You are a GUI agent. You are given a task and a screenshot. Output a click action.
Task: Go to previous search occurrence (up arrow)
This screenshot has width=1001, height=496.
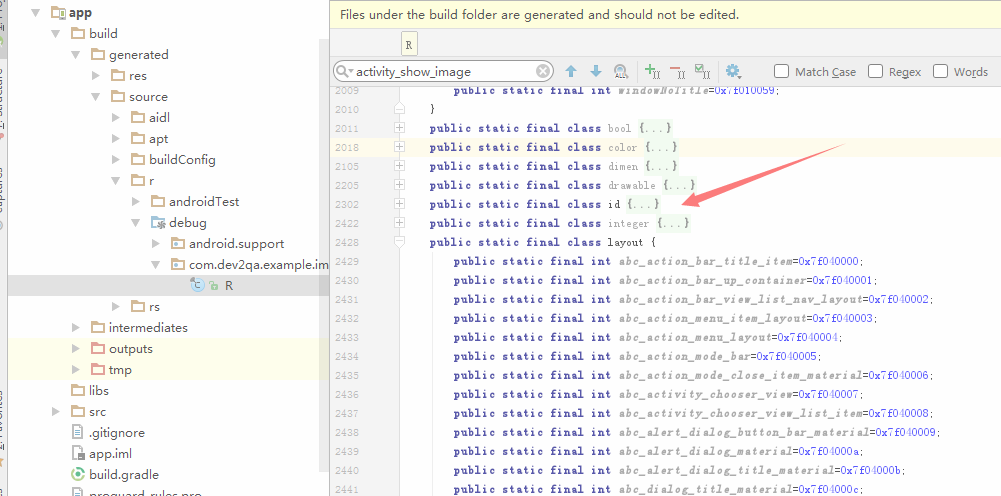tap(571, 72)
